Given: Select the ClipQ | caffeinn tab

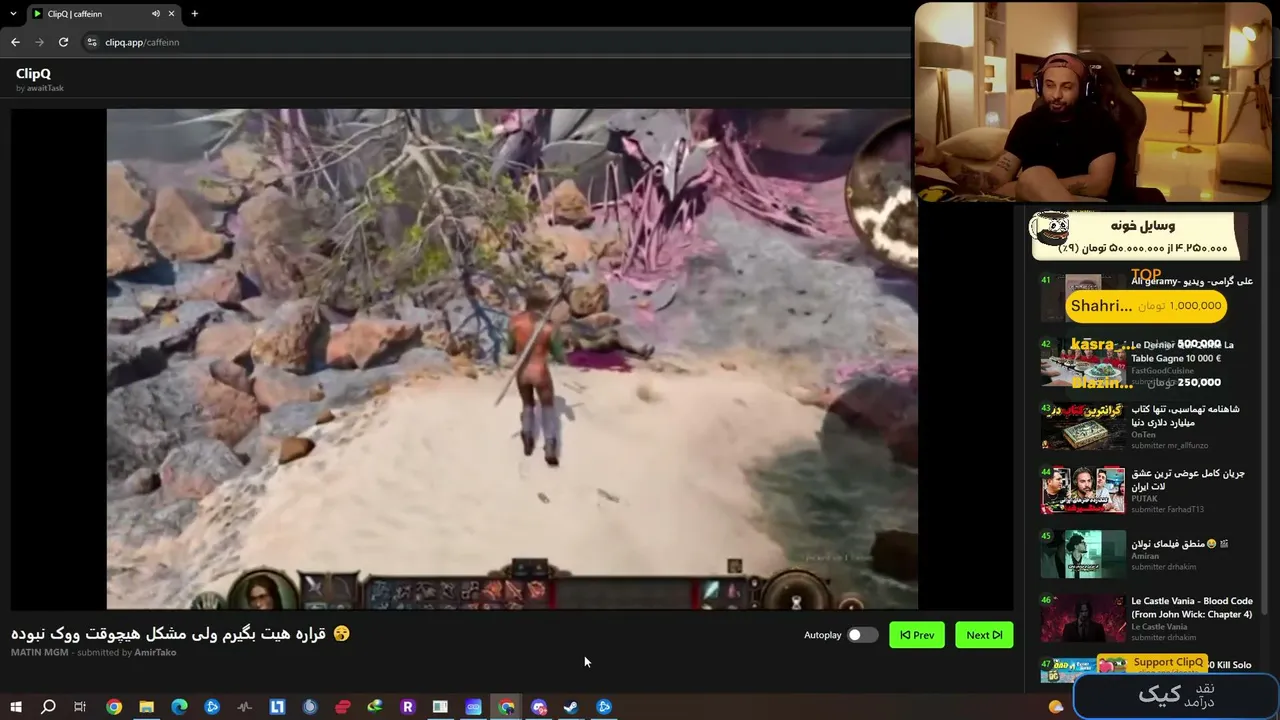Looking at the screenshot, I should click(x=102, y=14).
